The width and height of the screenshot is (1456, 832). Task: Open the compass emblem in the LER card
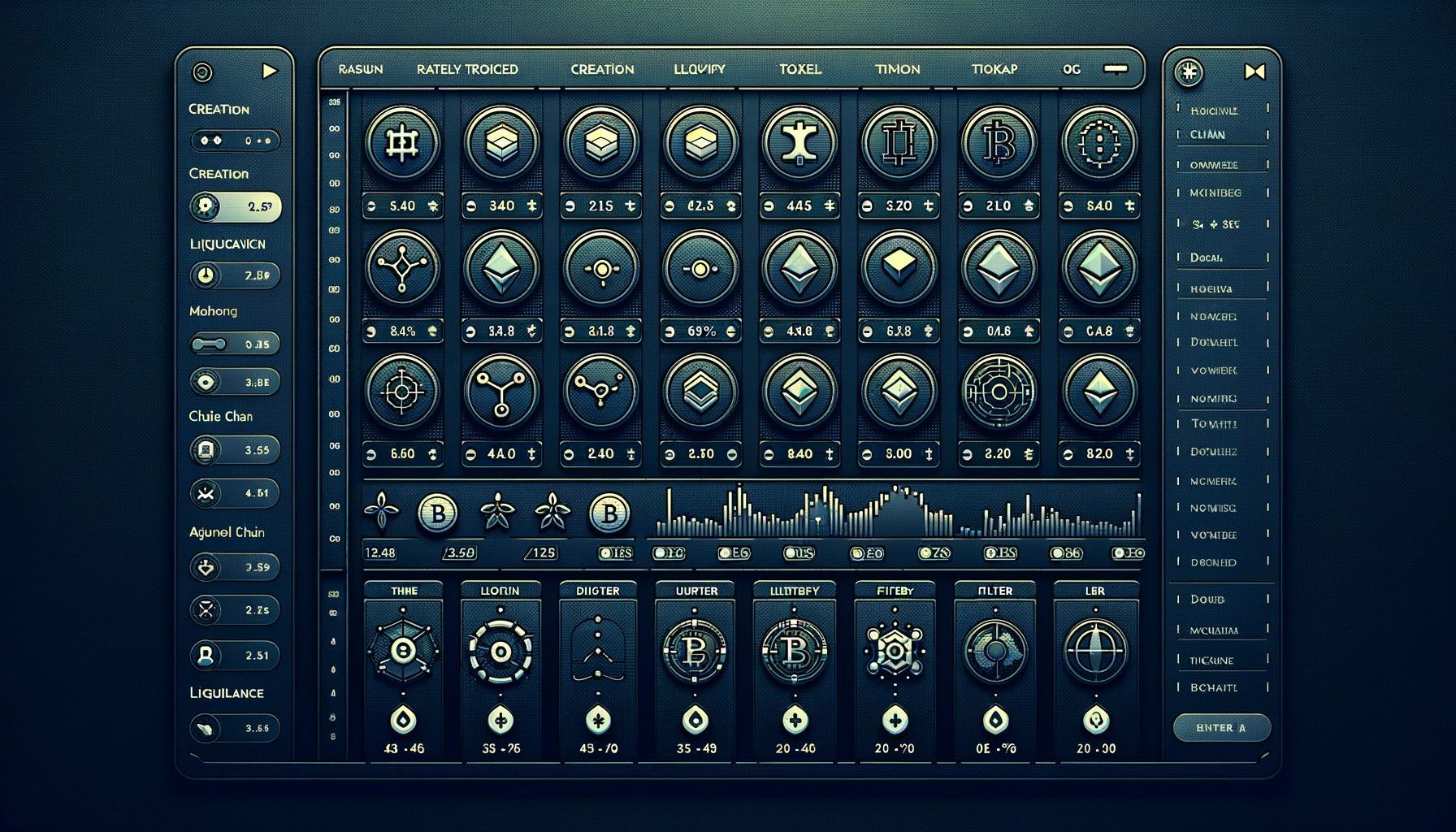click(1095, 651)
